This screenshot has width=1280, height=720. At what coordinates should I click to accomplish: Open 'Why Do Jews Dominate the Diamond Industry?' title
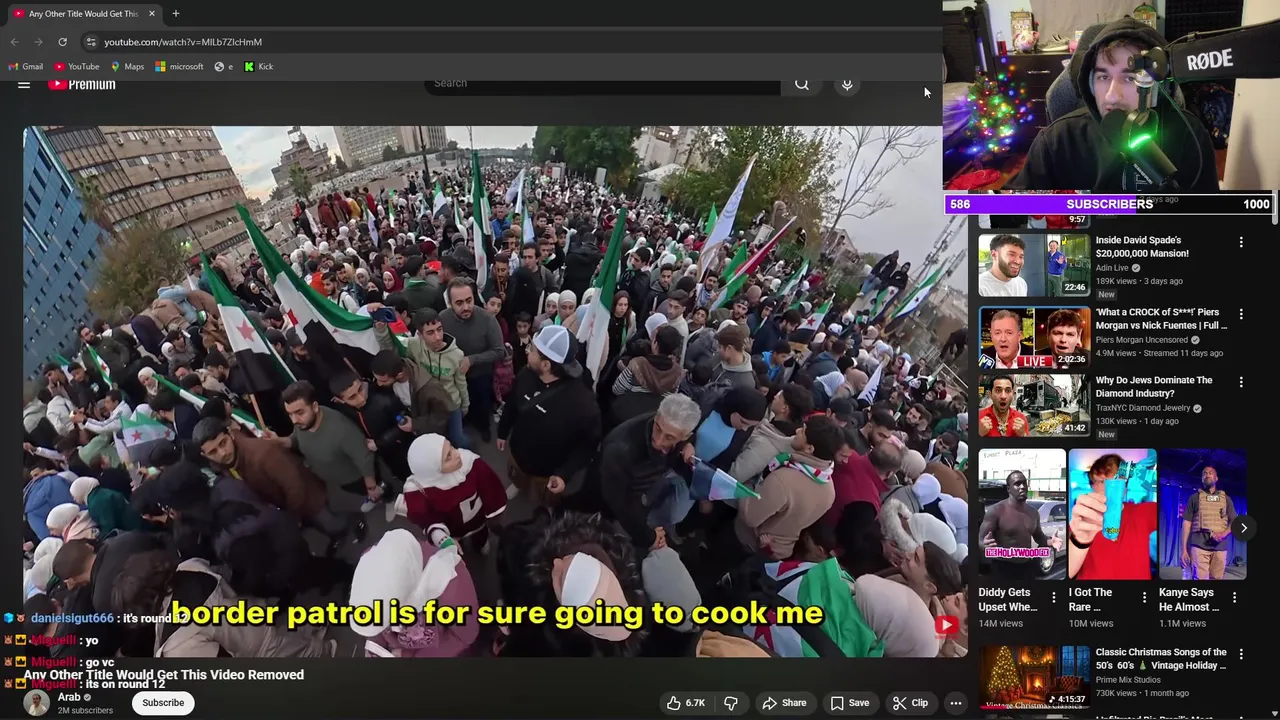coord(1154,387)
